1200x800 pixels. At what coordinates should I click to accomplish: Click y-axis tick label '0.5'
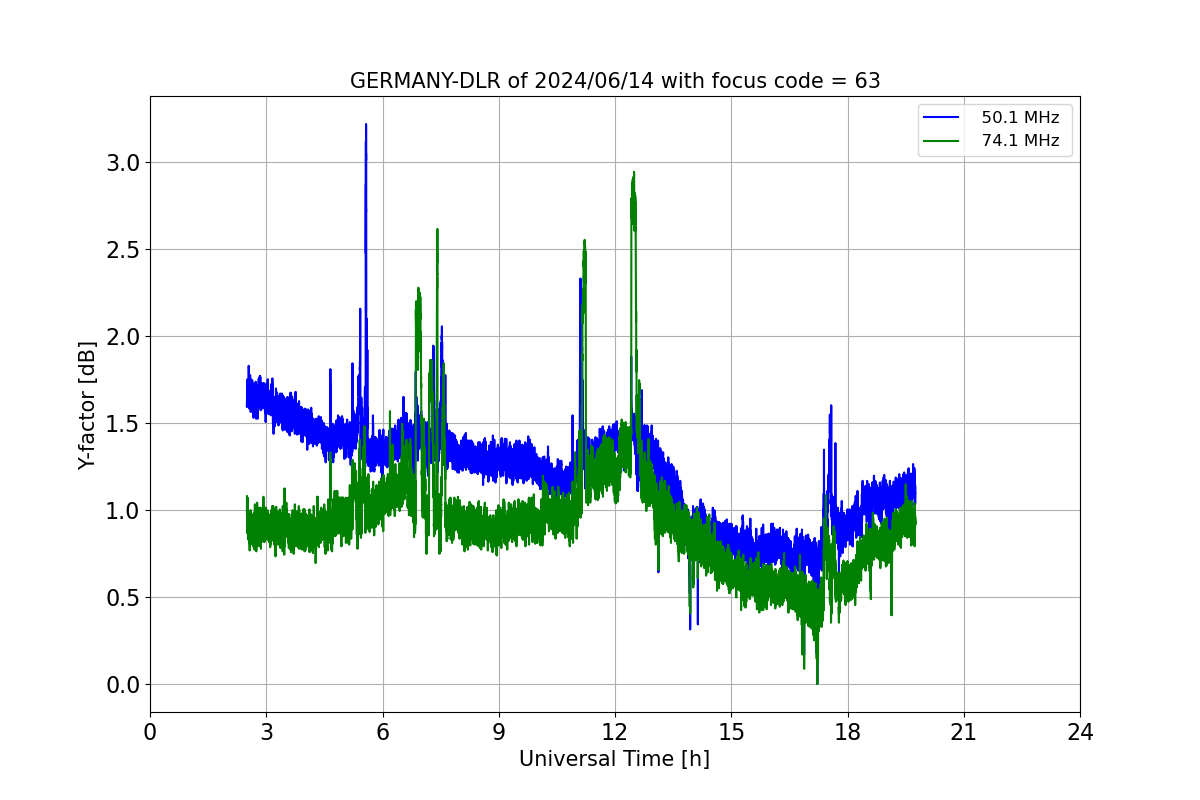[123, 598]
